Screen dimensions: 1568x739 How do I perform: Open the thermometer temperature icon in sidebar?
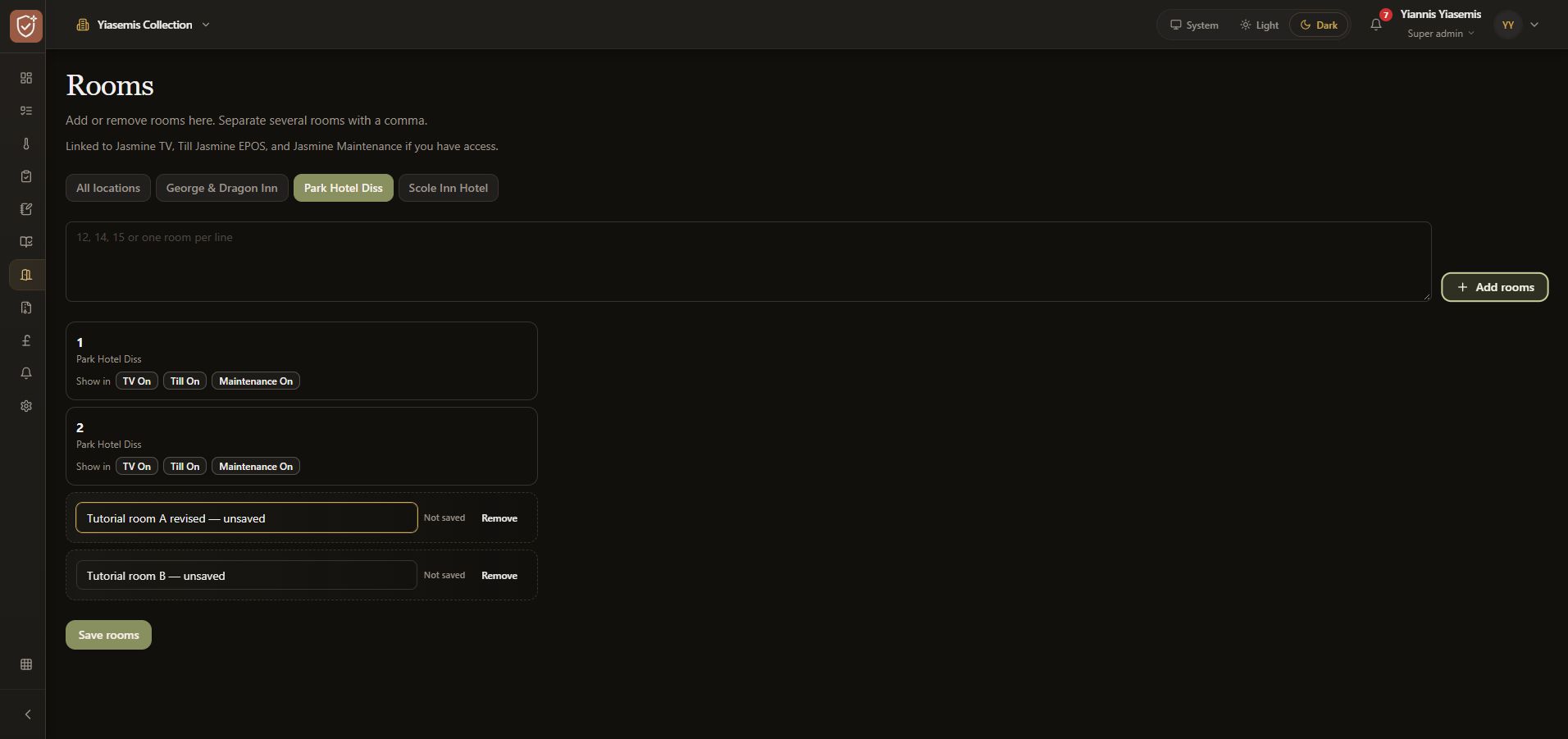(26, 144)
